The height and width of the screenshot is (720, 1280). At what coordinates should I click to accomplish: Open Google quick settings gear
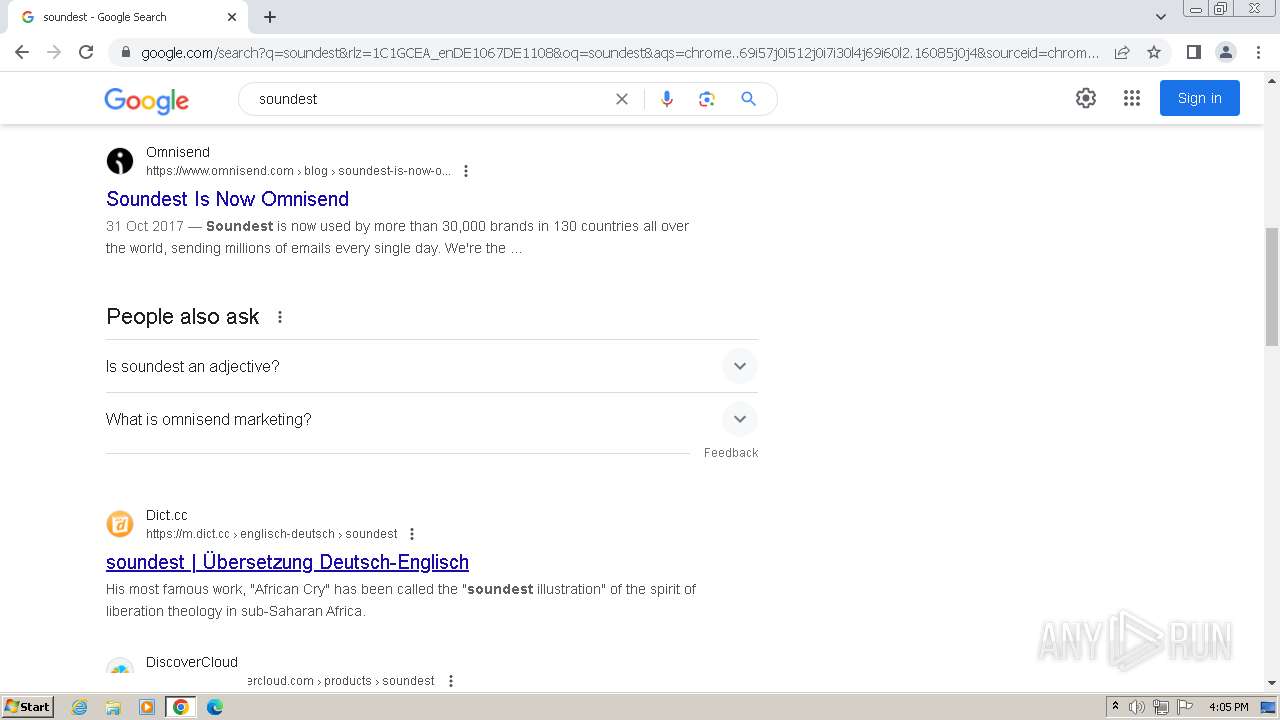click(1086, 98)
